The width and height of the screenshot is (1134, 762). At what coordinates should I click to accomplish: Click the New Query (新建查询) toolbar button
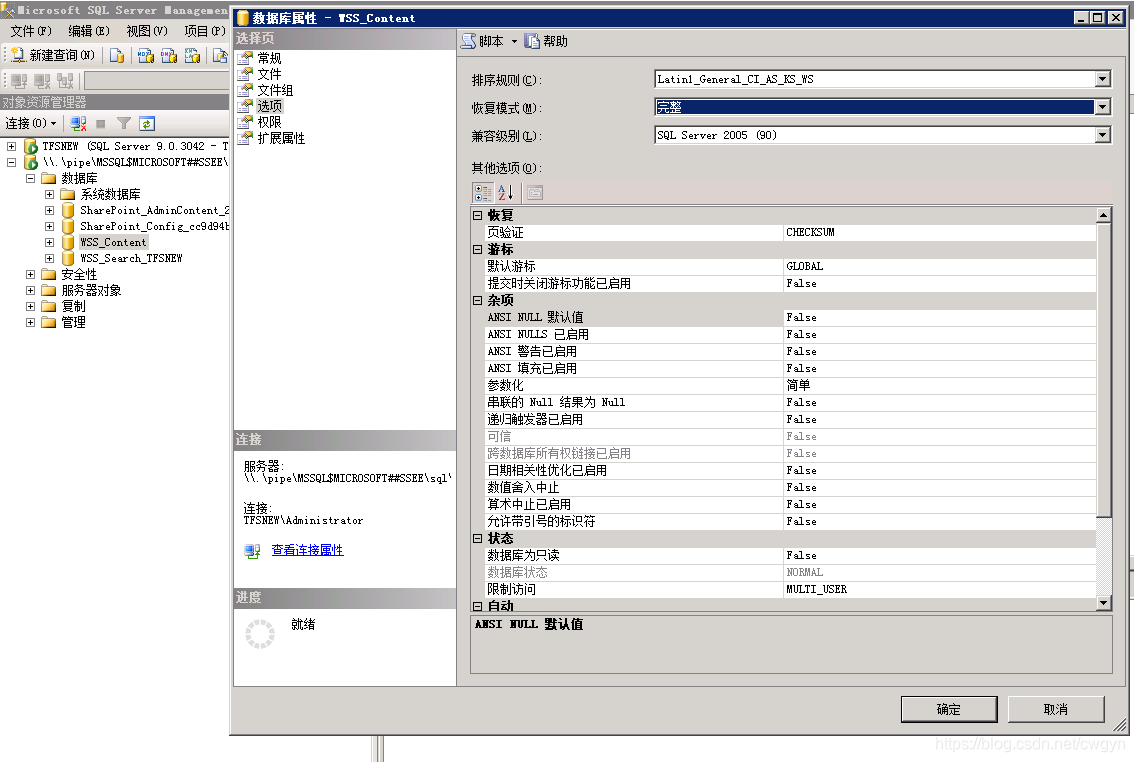(x=54, y=55)
